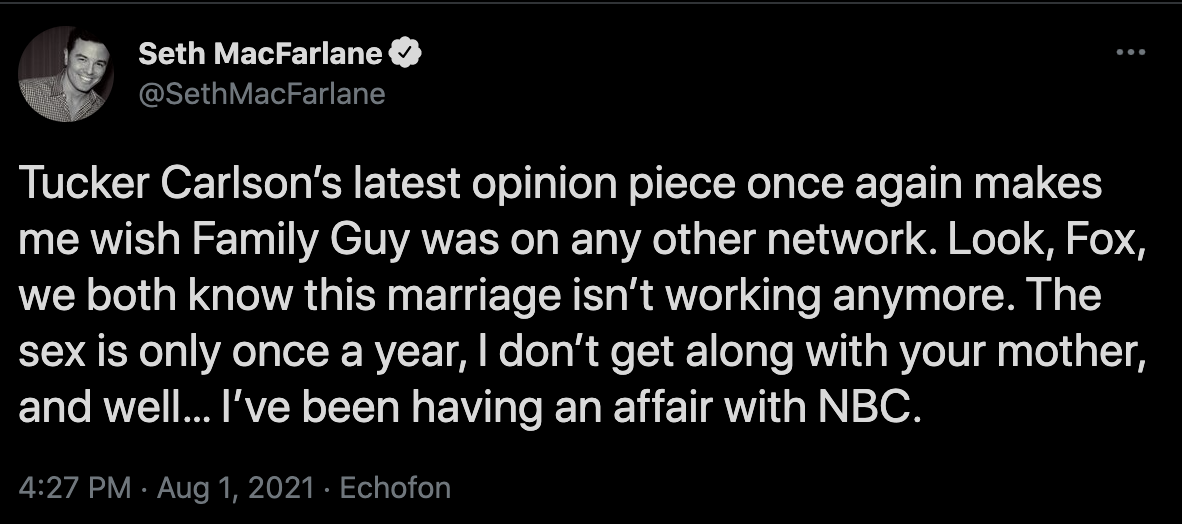
Task: Open the Echofon source link
Action: tap(395, 488)
